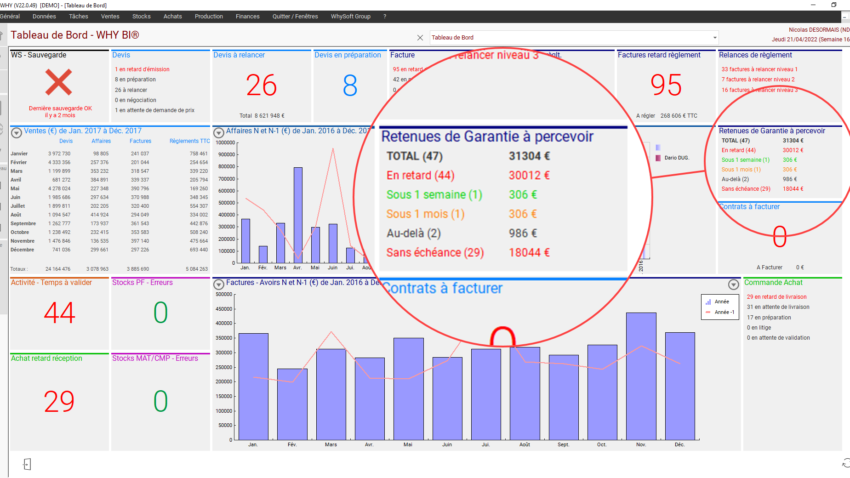
Task: Open the Général menu
Action: (10, 16)
